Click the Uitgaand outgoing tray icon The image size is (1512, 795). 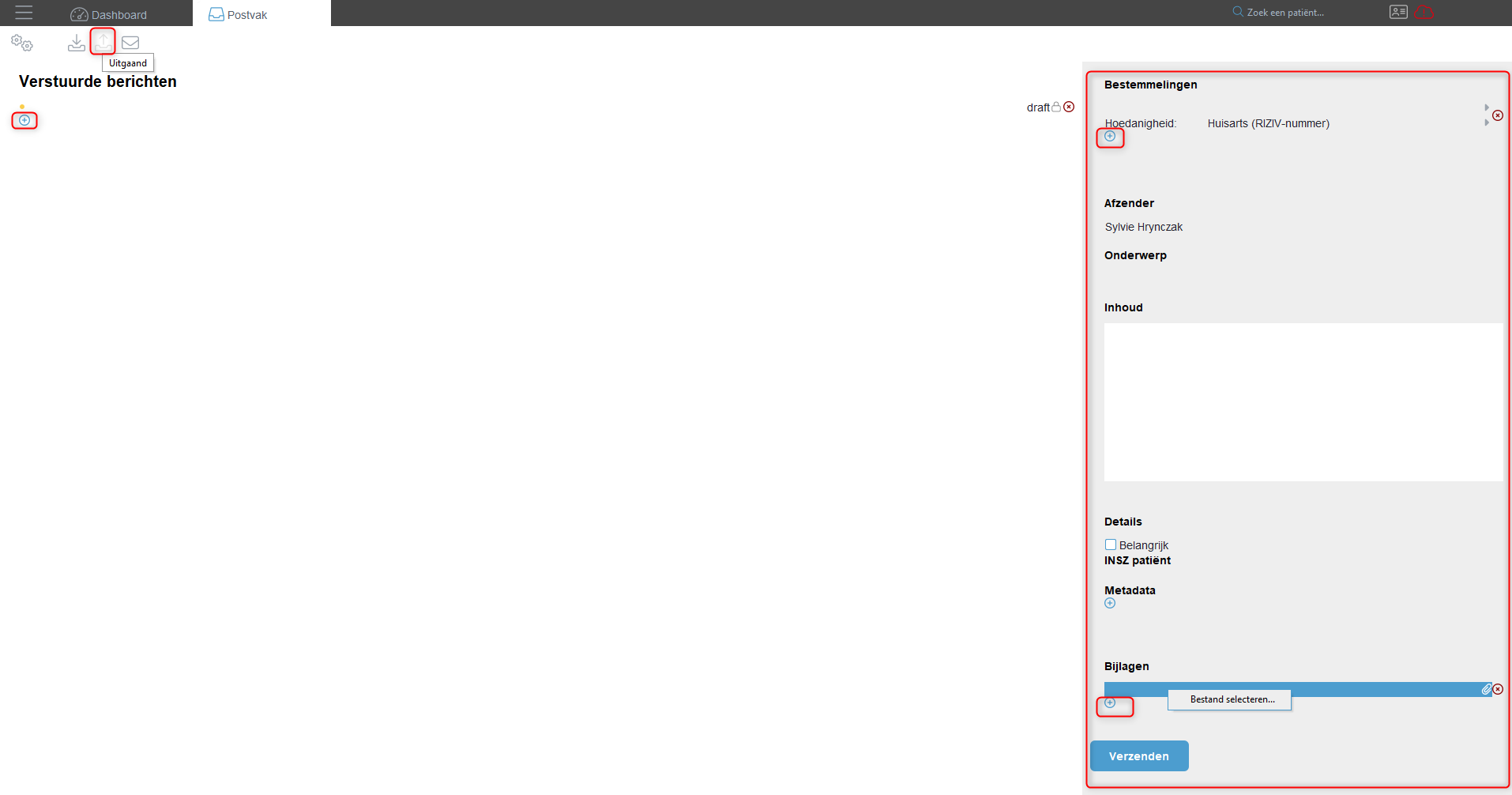[103, 42]
